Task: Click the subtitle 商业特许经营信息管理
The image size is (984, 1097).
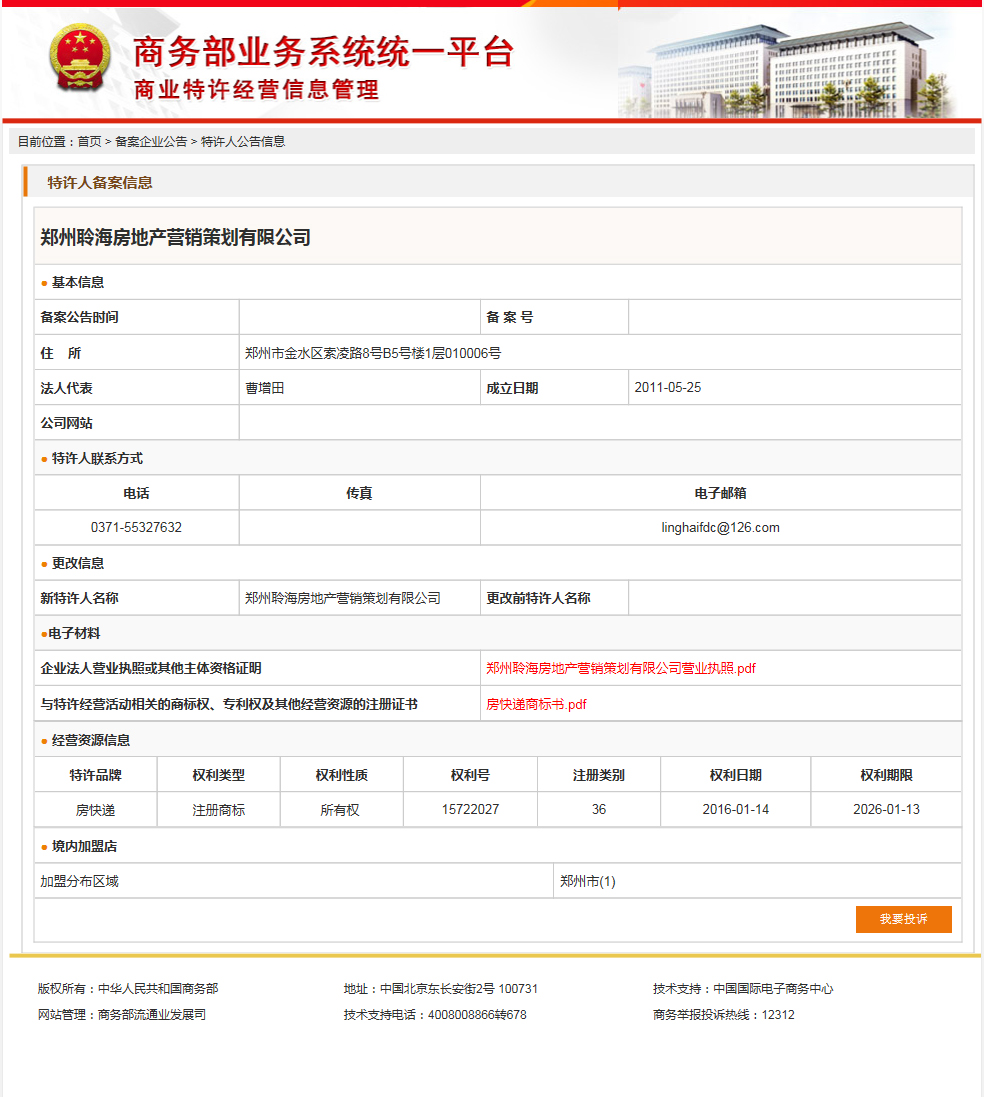Action: pyautogui.click(x=256, y=90)
